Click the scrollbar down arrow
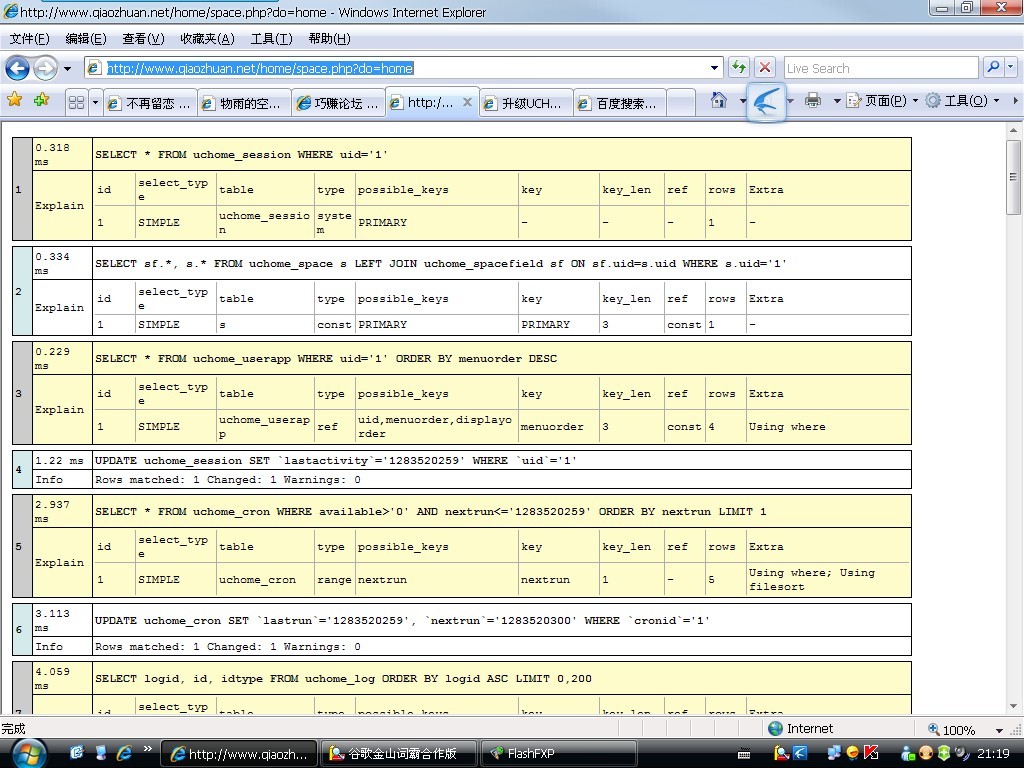The height and width of the screenshot is (768, 1024). [1013, 706]
